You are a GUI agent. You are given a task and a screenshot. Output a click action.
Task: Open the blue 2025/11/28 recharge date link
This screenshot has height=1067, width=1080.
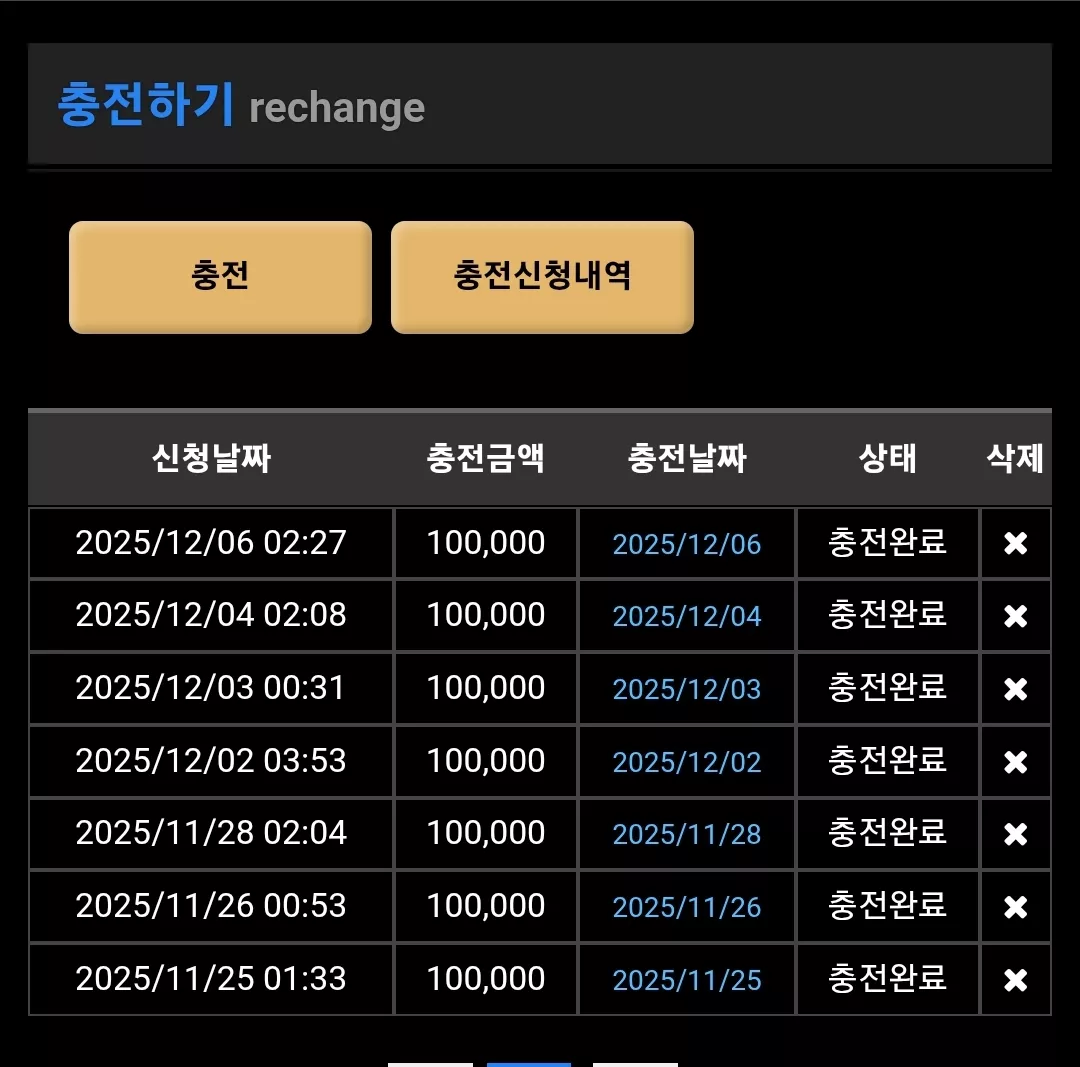[x=687, y=835]
